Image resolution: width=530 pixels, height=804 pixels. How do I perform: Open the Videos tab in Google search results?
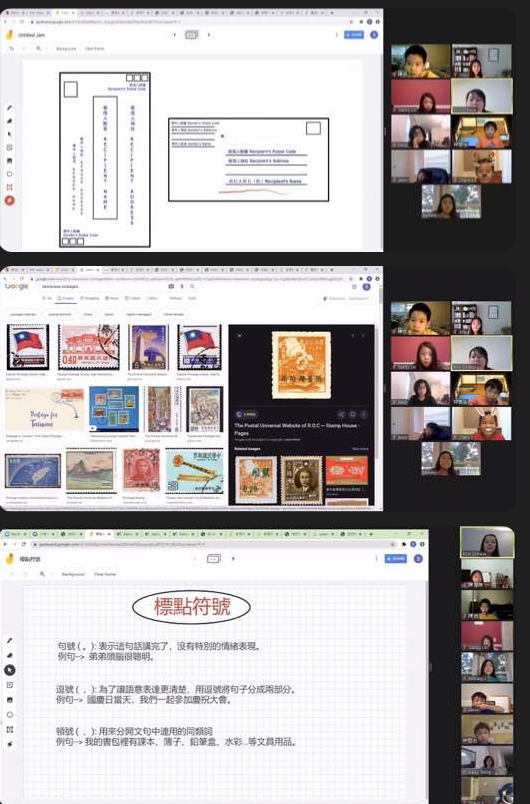(134, 298)
